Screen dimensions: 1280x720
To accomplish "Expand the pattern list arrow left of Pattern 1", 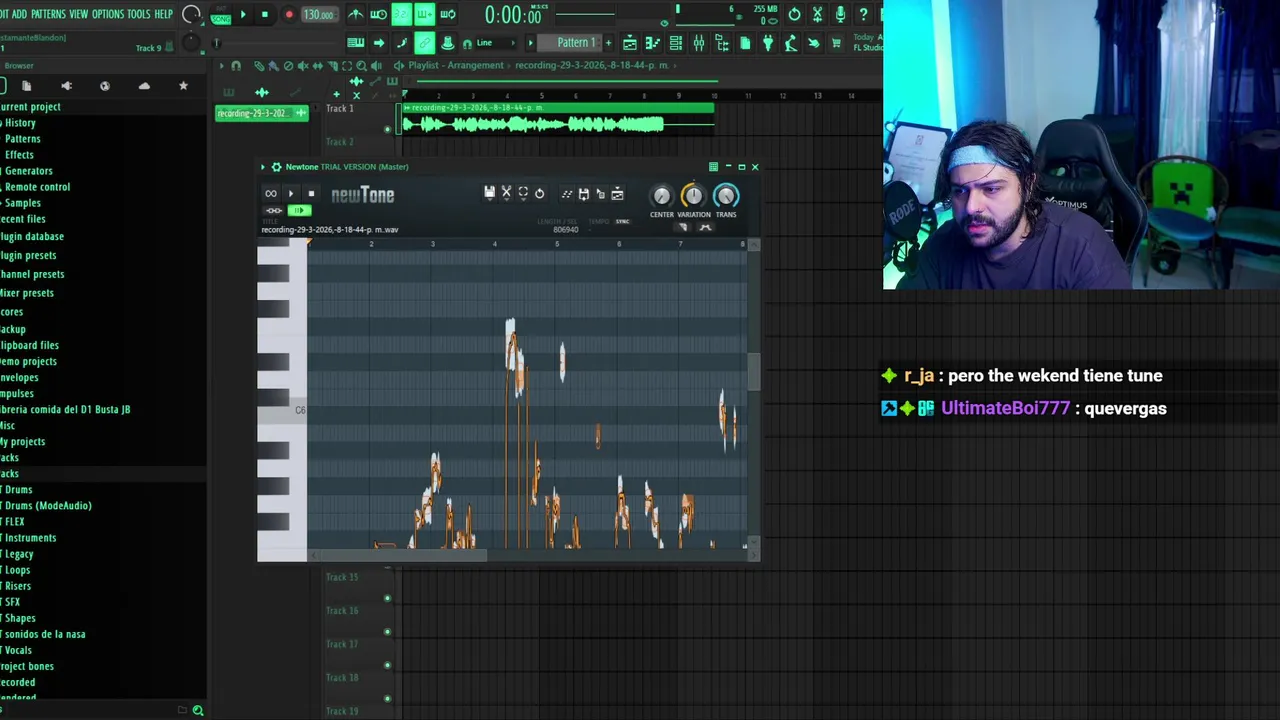I will pyautogui.click(x=530, y=42).
